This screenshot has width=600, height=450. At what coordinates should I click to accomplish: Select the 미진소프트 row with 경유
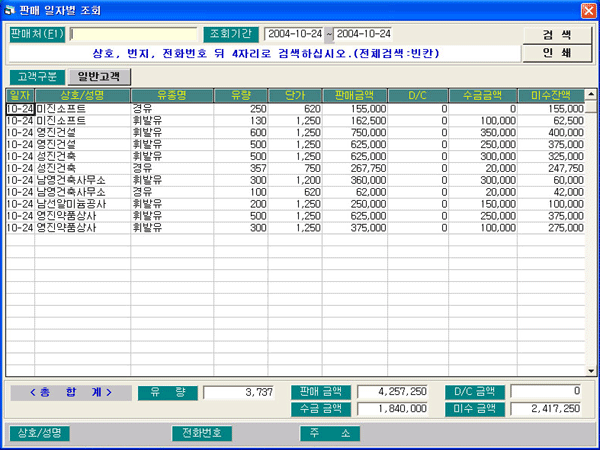click(x=295, y=109)
